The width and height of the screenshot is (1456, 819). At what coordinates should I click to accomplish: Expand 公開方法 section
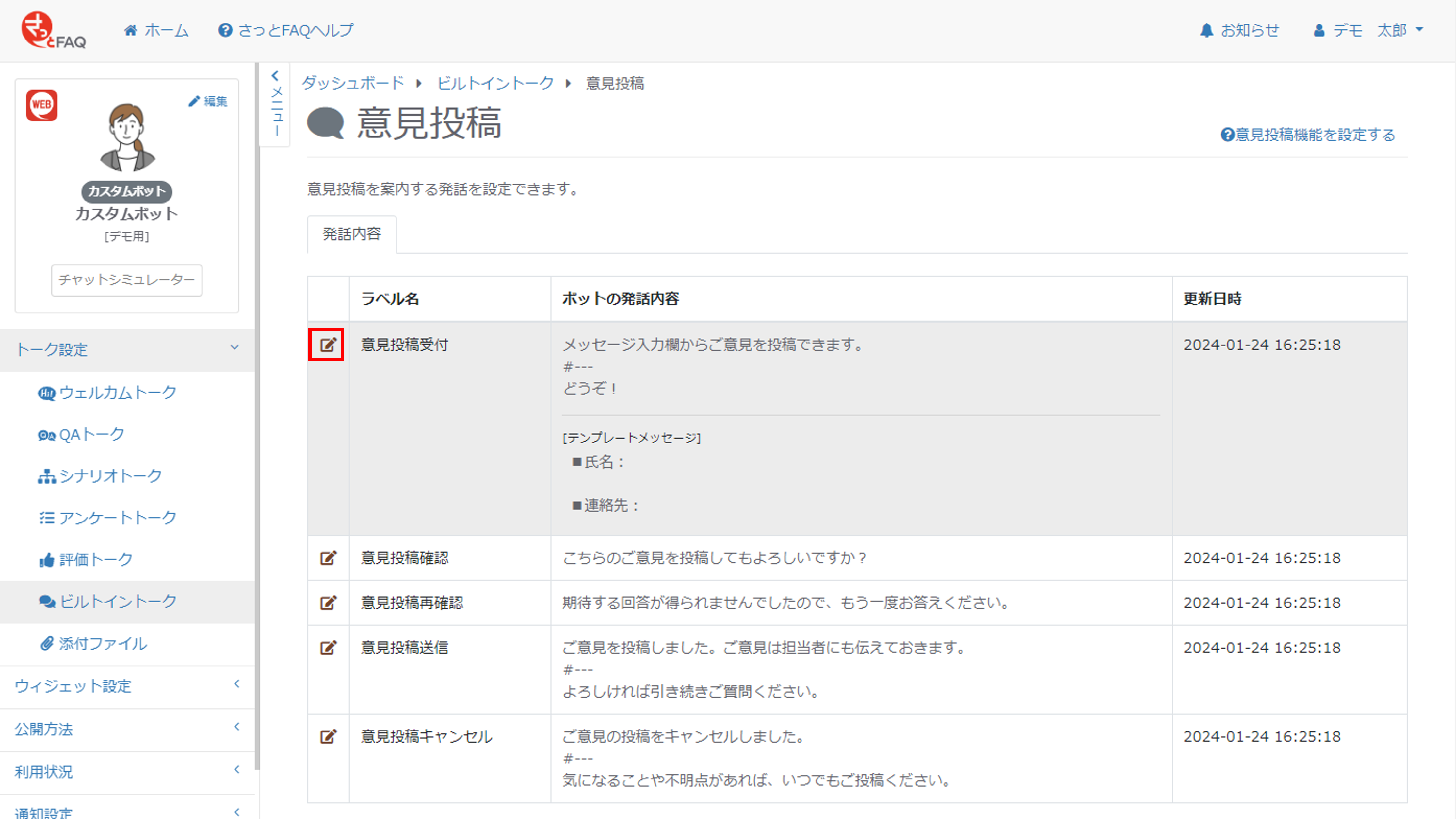pyautogui.click(x=127, y=729)
